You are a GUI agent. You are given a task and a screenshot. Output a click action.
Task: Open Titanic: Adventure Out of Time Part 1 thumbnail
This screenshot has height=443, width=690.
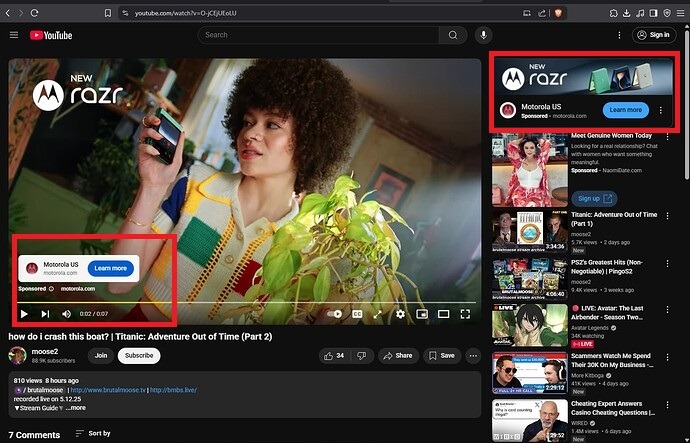pos(530,231)
